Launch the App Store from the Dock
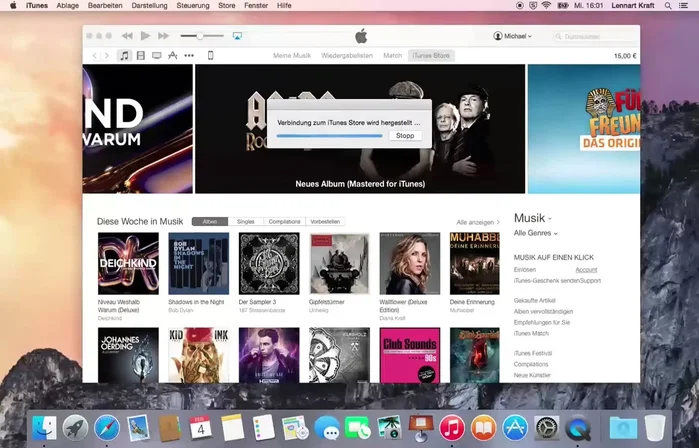The image size is (699, 448). 515,428
